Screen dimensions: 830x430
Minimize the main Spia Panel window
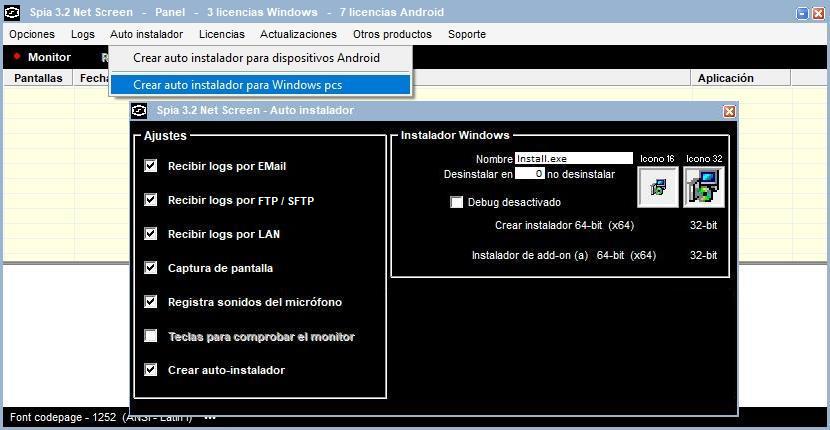[803, 13]
